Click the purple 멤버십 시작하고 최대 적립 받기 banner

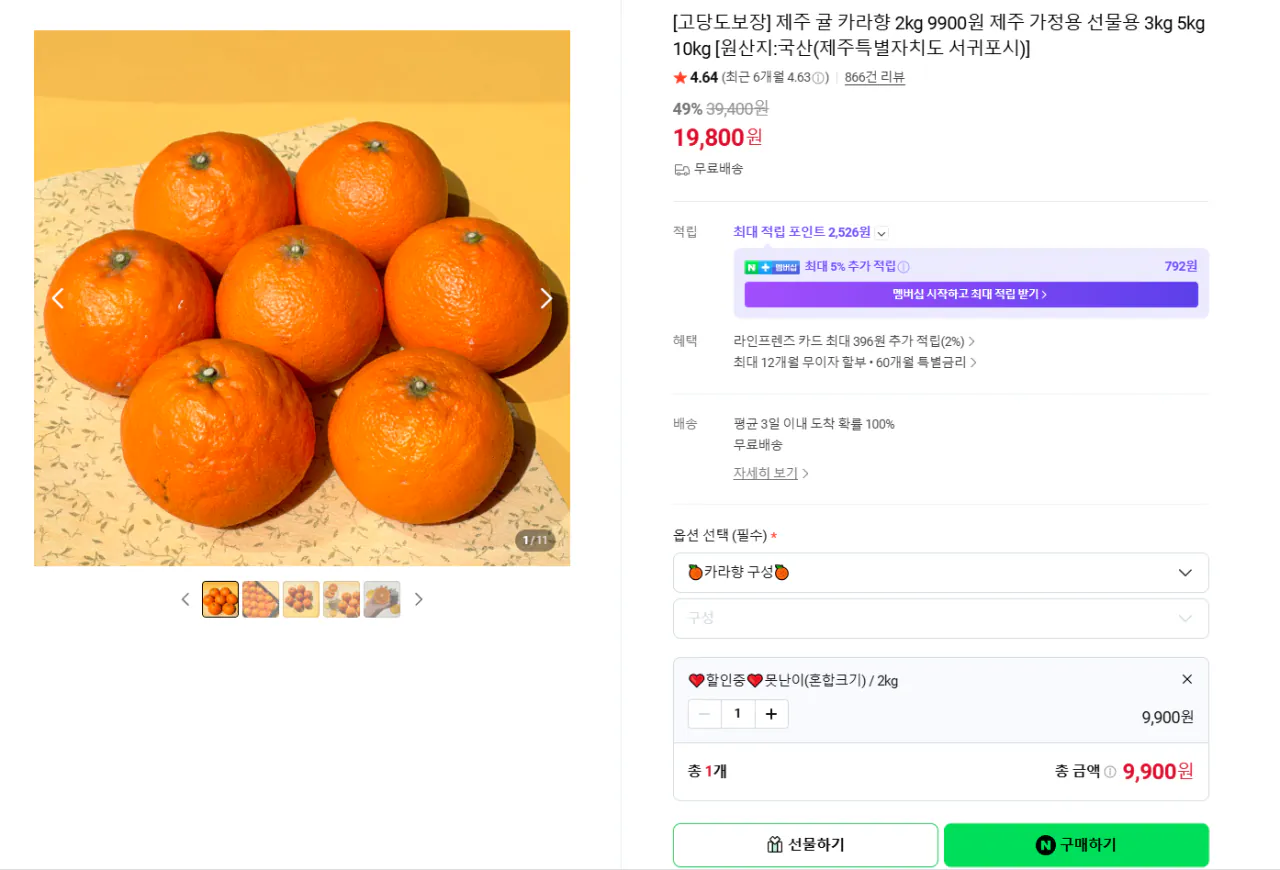[x=970, y=294]
